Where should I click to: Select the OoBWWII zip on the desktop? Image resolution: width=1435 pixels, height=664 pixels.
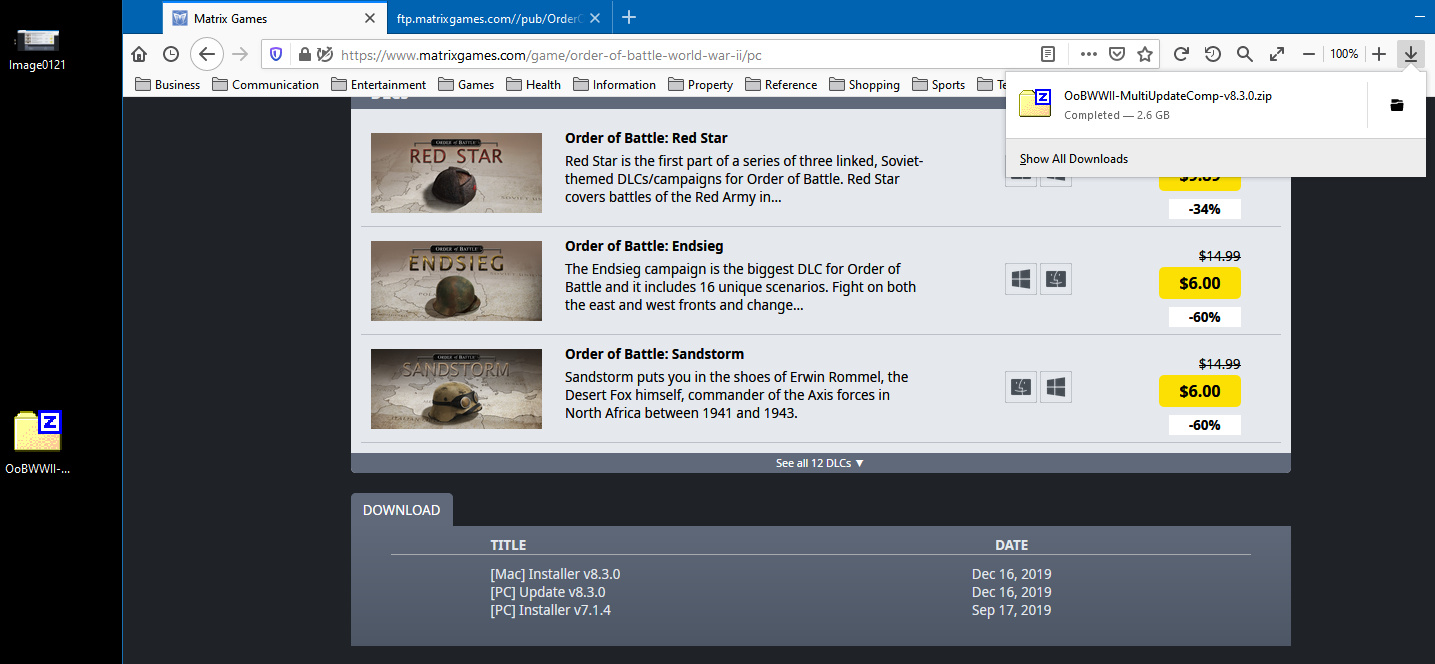(x=38, y=442)
